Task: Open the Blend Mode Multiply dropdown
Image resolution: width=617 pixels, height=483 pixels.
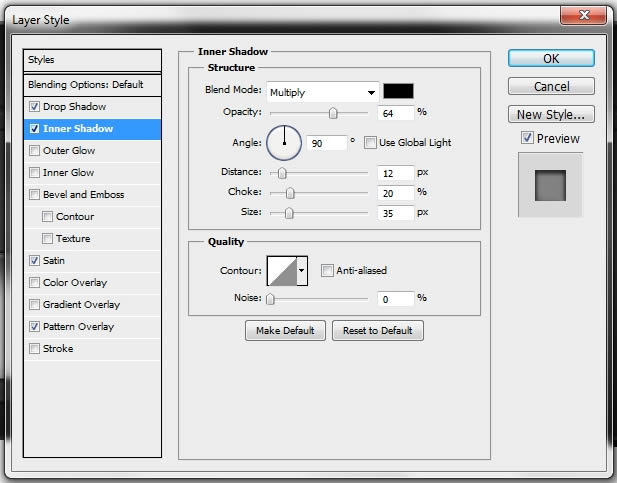Action: (323, 93)
